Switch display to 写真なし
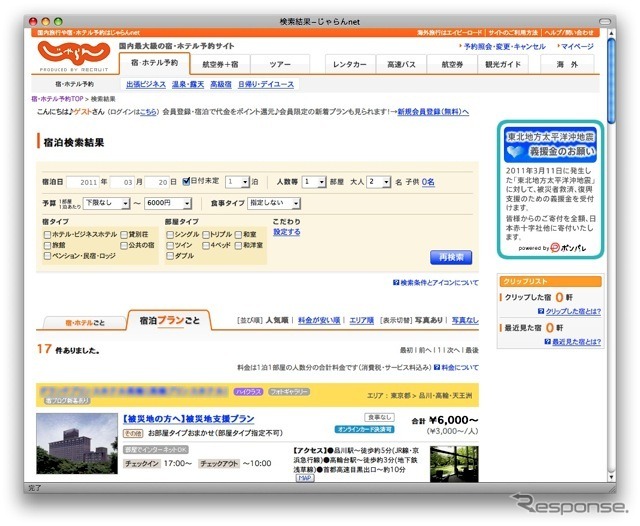640x526 pixels. click(x=465, y=320)
